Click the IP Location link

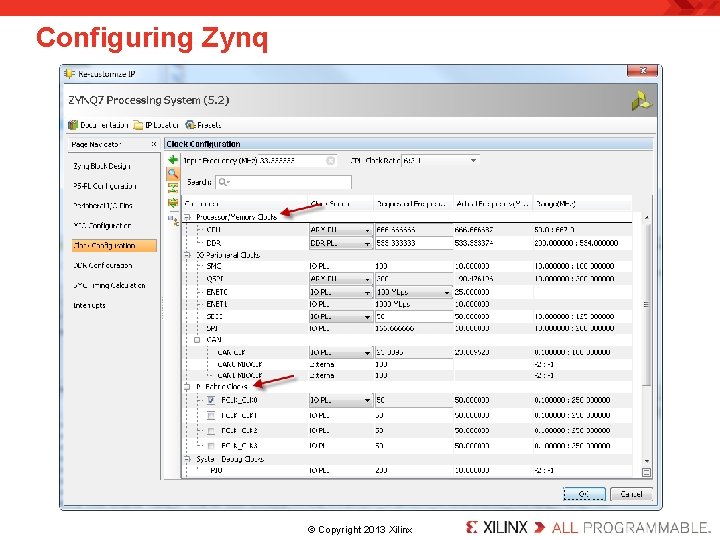[162, 125]
